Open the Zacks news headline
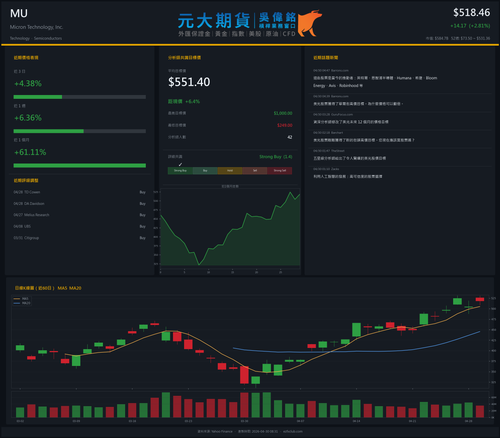The height and width of the screenshot is (438, 500). 348,176
